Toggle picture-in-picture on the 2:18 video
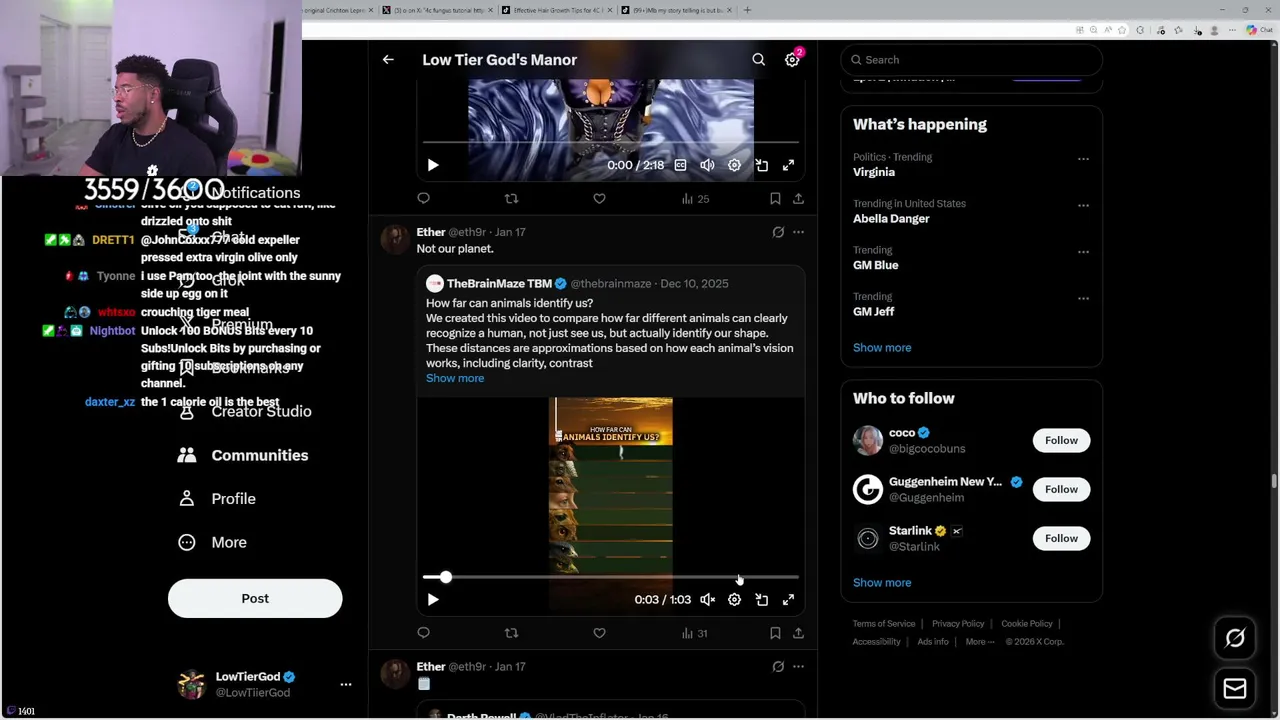The width and height of the screenshot is (1280, 720). pos(762,165)
